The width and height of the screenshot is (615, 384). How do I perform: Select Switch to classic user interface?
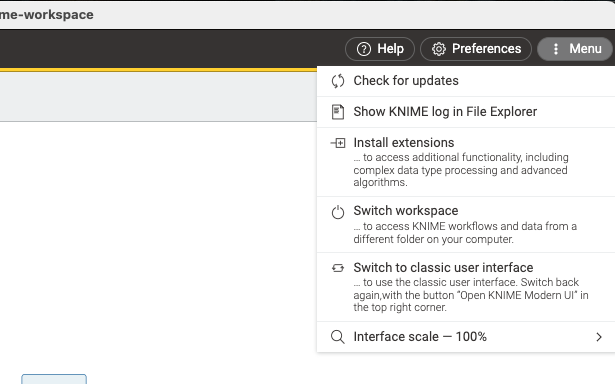click(466, 288)
